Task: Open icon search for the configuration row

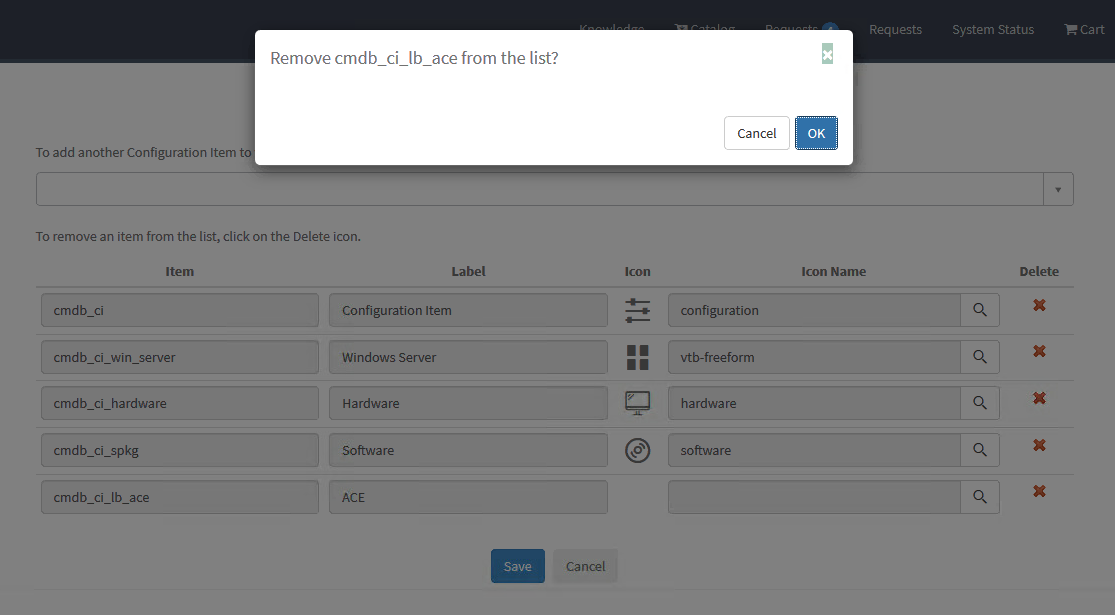Action: (980, 309)
